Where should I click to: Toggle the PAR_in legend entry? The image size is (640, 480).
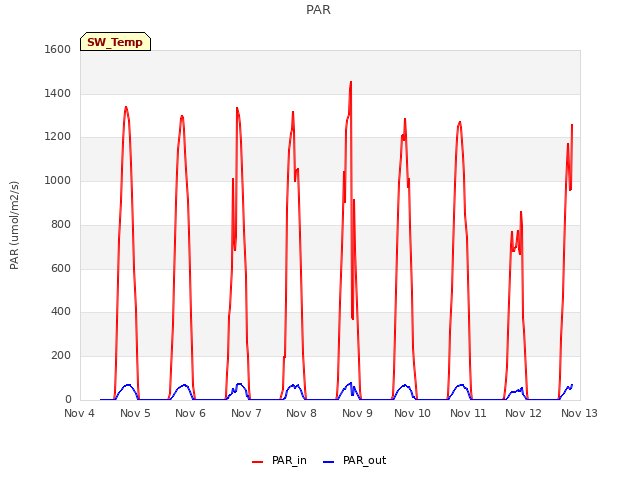point(279,461)
